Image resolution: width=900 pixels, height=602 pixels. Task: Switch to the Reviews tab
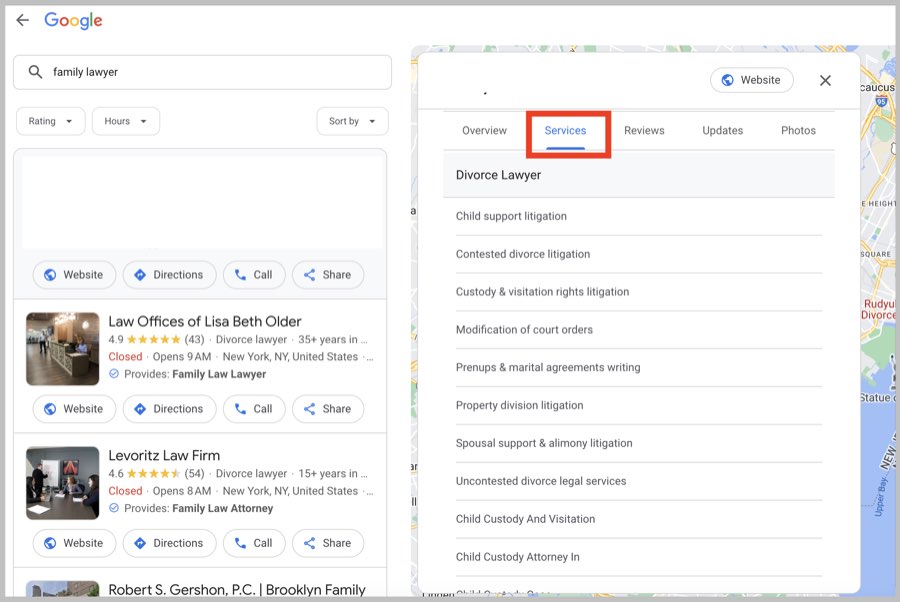click(644, 131)
